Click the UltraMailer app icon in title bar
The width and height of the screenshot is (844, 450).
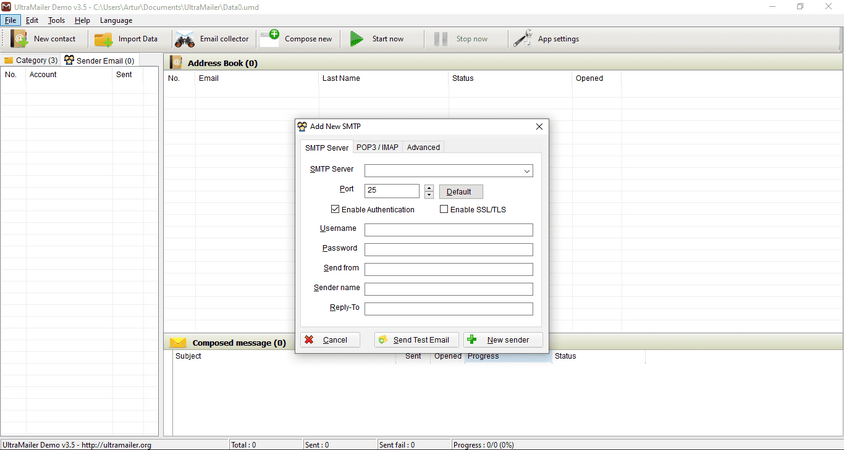point(6,7)
